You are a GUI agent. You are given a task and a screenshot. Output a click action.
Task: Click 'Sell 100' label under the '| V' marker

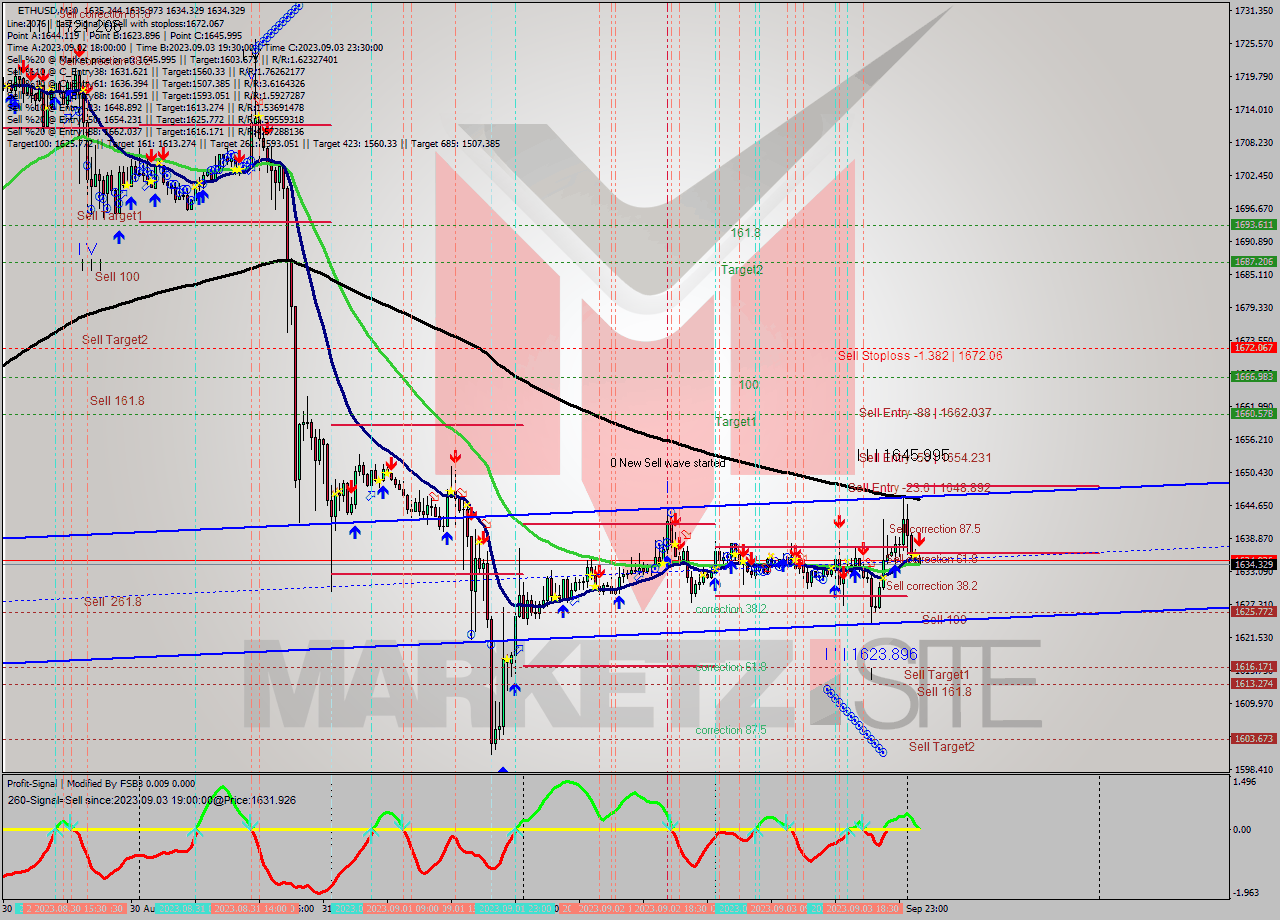pos(117,277)
